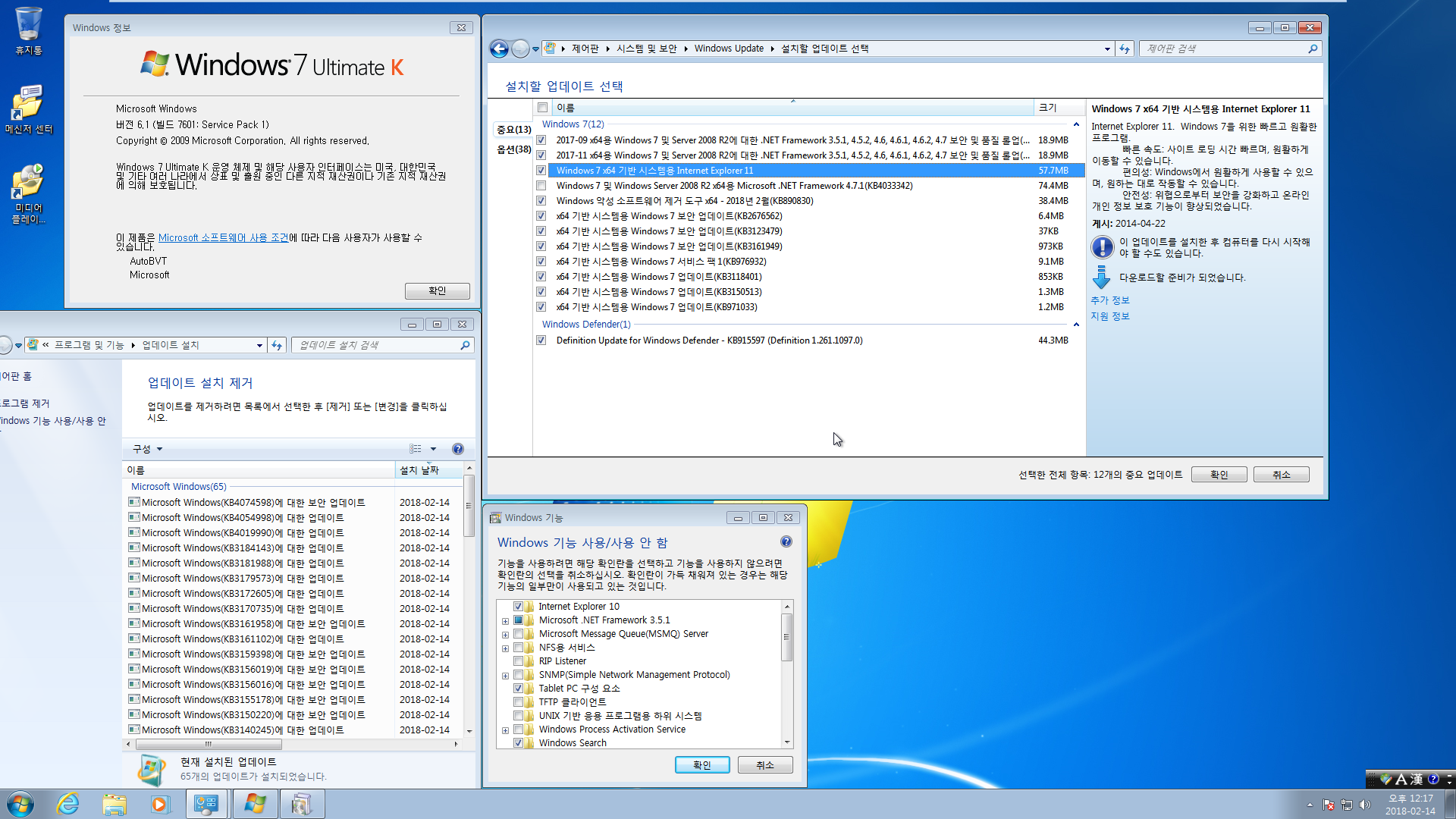
Task: Open Windows Explorer from taskbar
Action: click(115, 804)
